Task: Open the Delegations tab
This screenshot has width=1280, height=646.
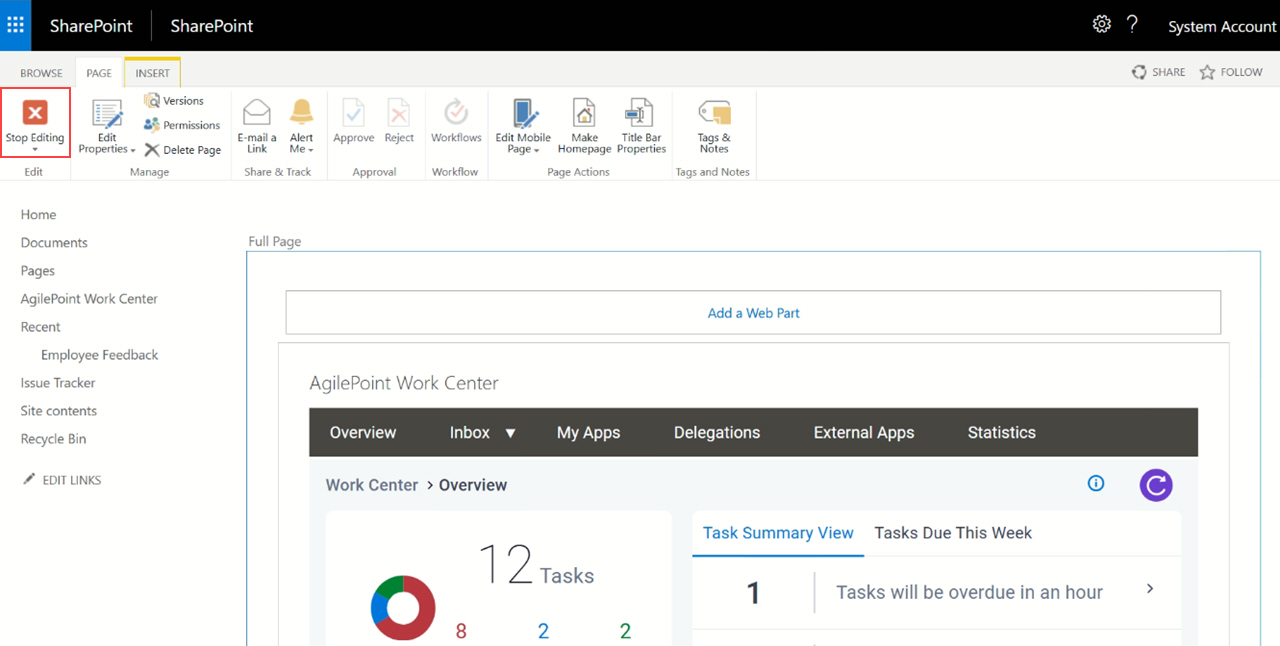Action: point(717,433)
